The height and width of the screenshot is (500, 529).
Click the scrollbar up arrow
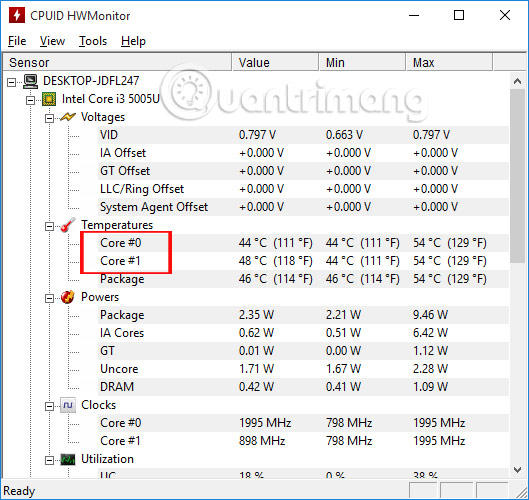(518, 81)
